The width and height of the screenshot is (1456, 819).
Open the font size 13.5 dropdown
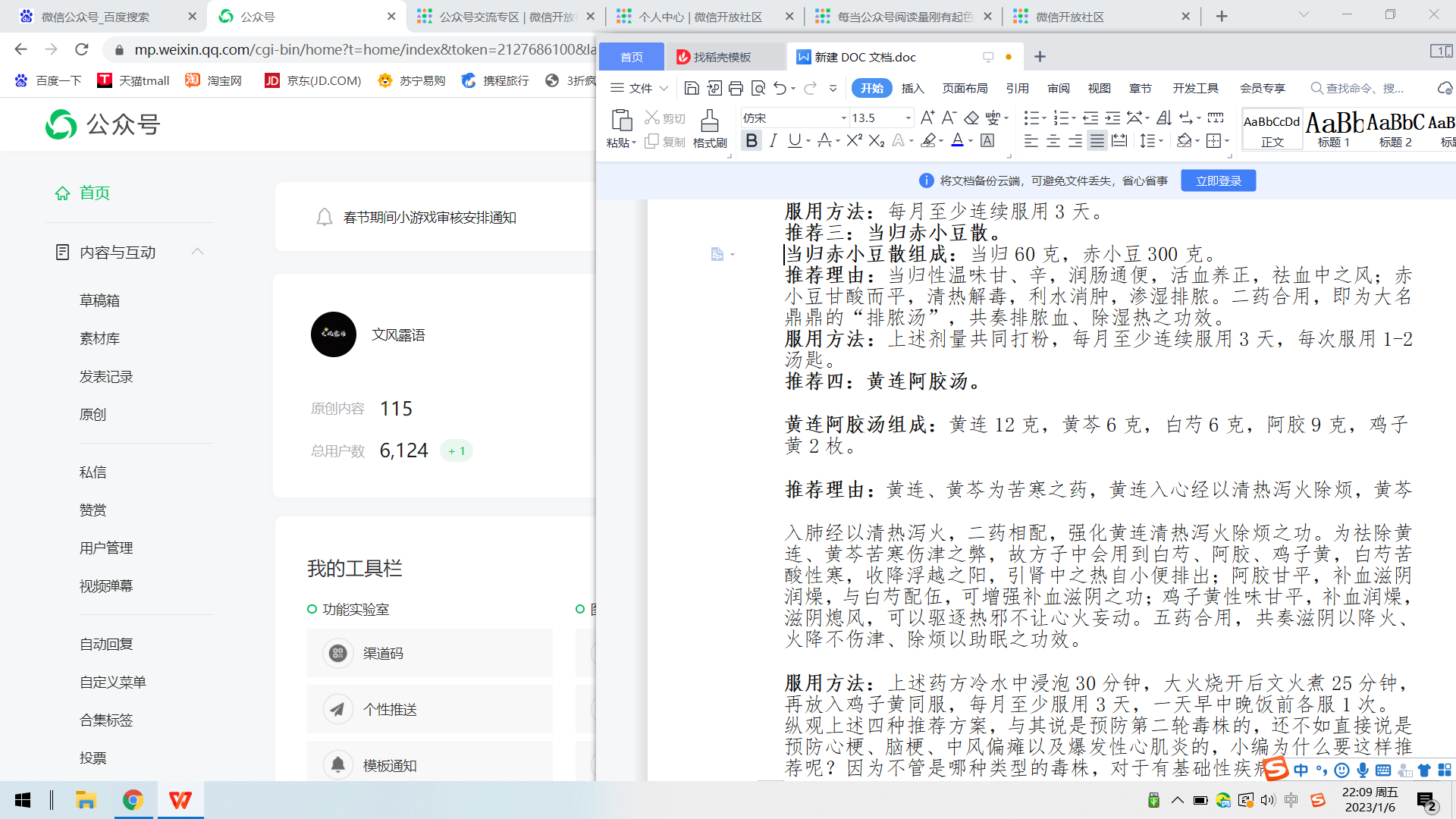908,118
